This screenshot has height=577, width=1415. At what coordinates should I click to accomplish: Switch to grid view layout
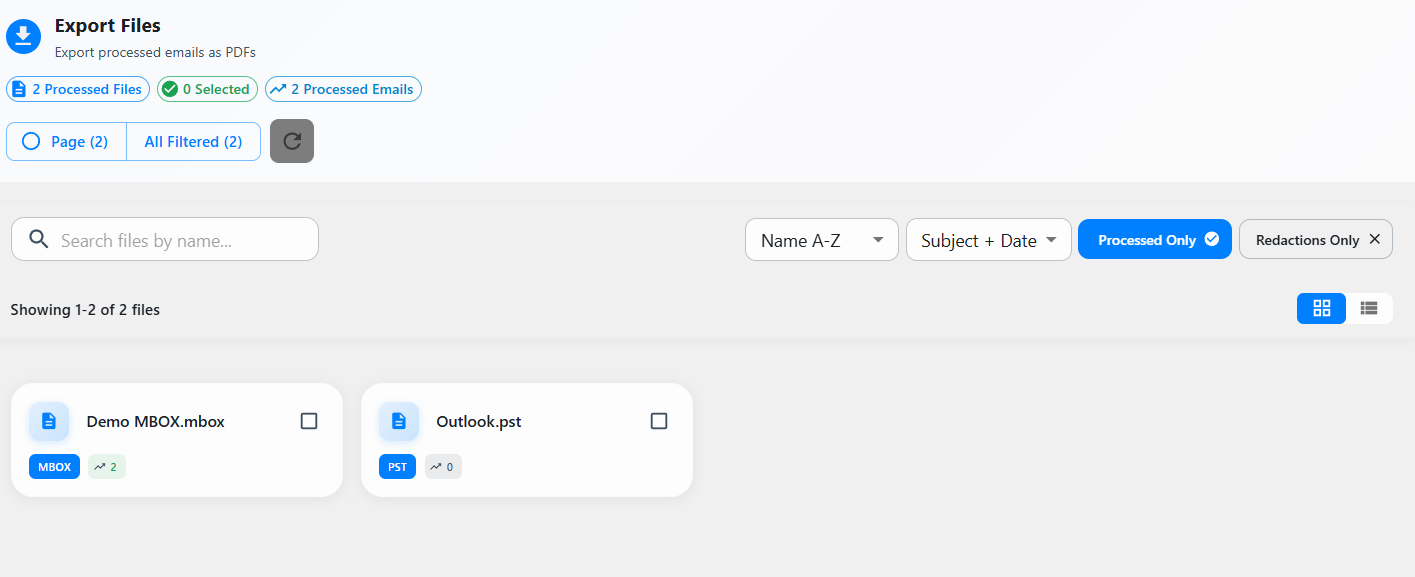click(1321, 308)
